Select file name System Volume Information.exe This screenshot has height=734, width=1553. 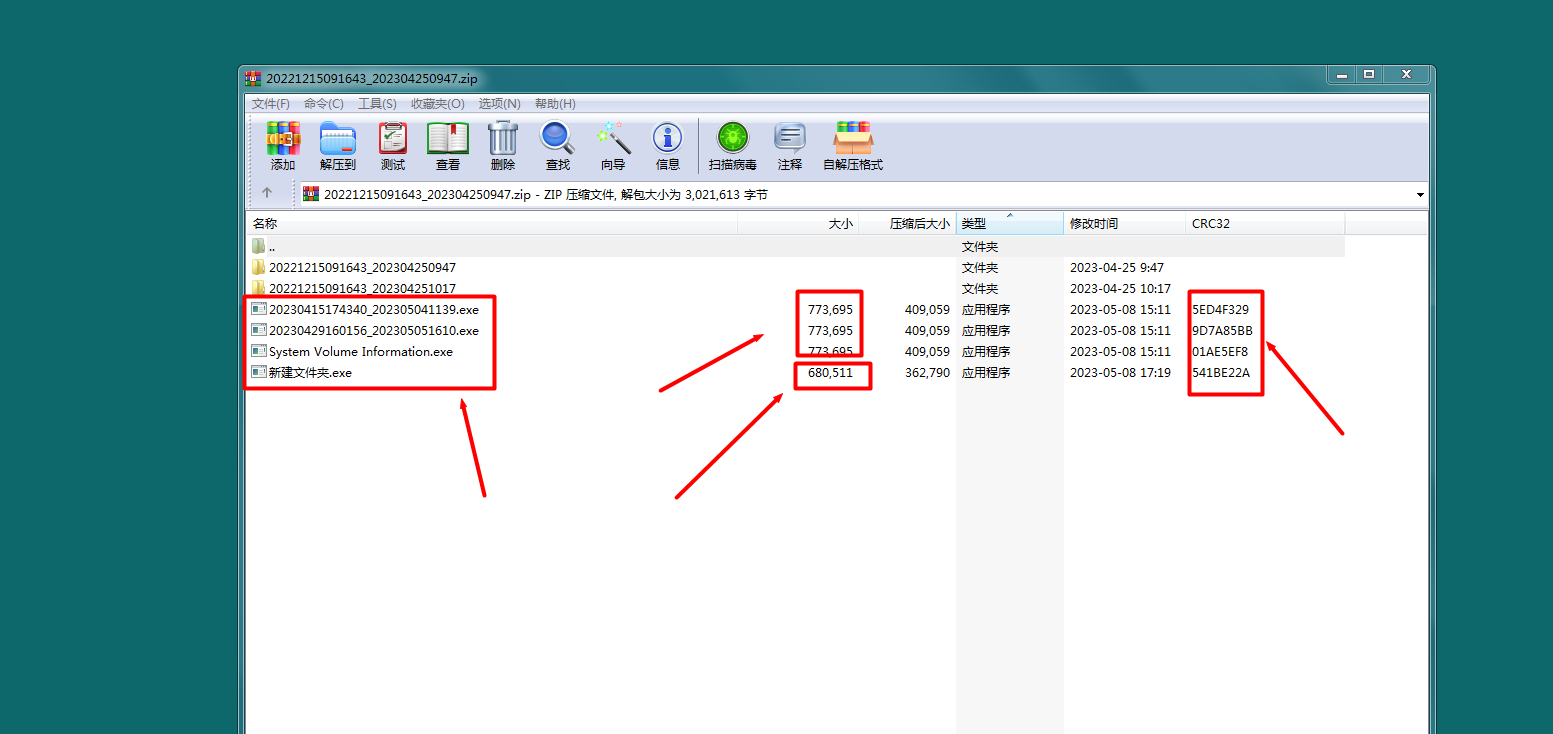click(361, 351)
